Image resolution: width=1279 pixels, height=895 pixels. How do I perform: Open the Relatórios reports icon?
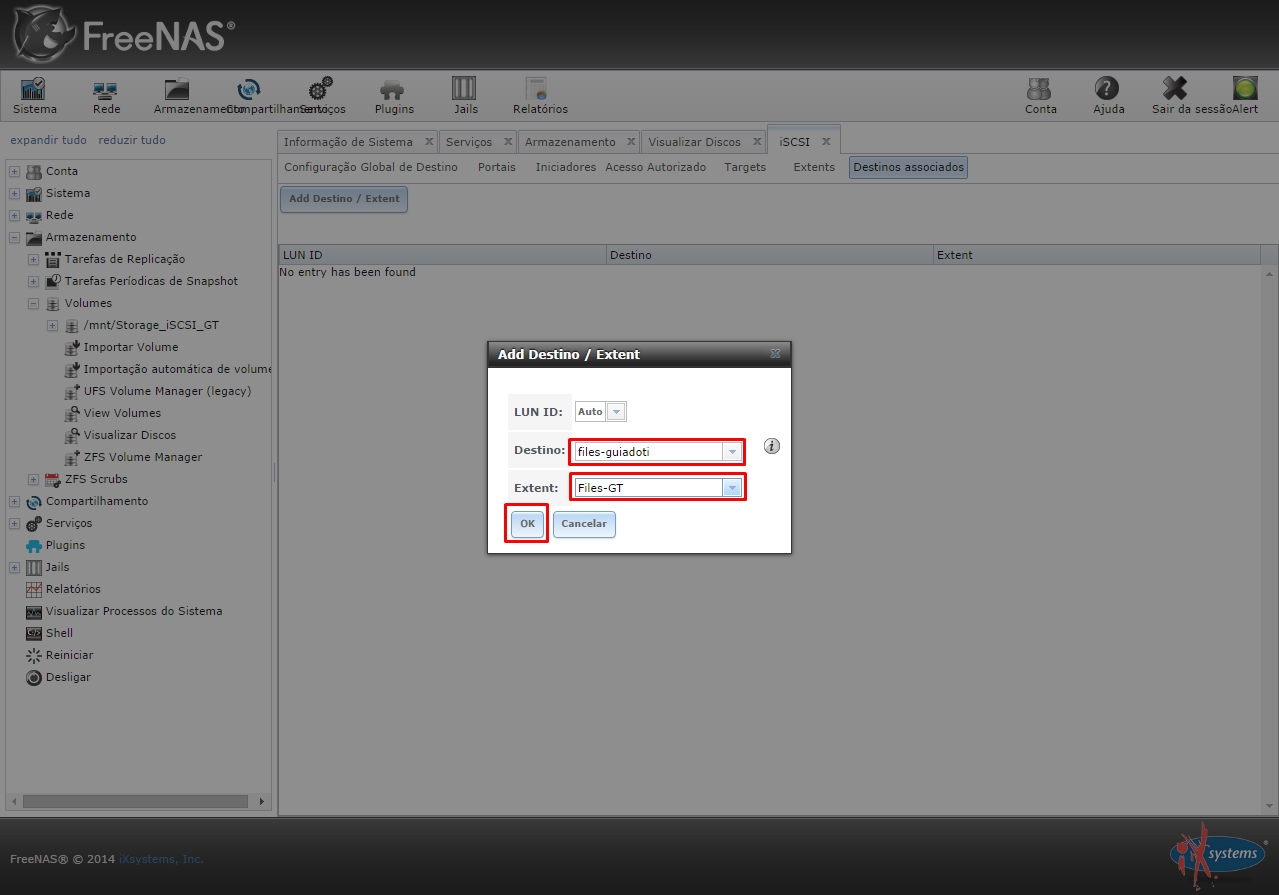click(539, 90)
